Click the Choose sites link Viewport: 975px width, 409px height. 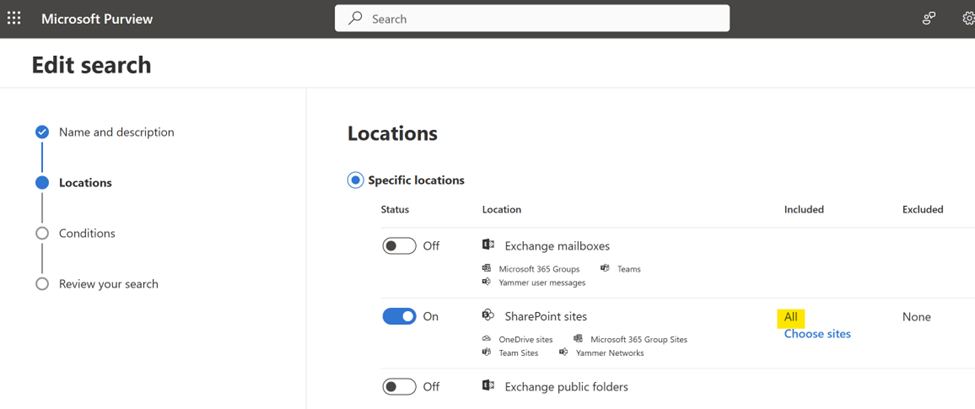[x=817, y=334]
